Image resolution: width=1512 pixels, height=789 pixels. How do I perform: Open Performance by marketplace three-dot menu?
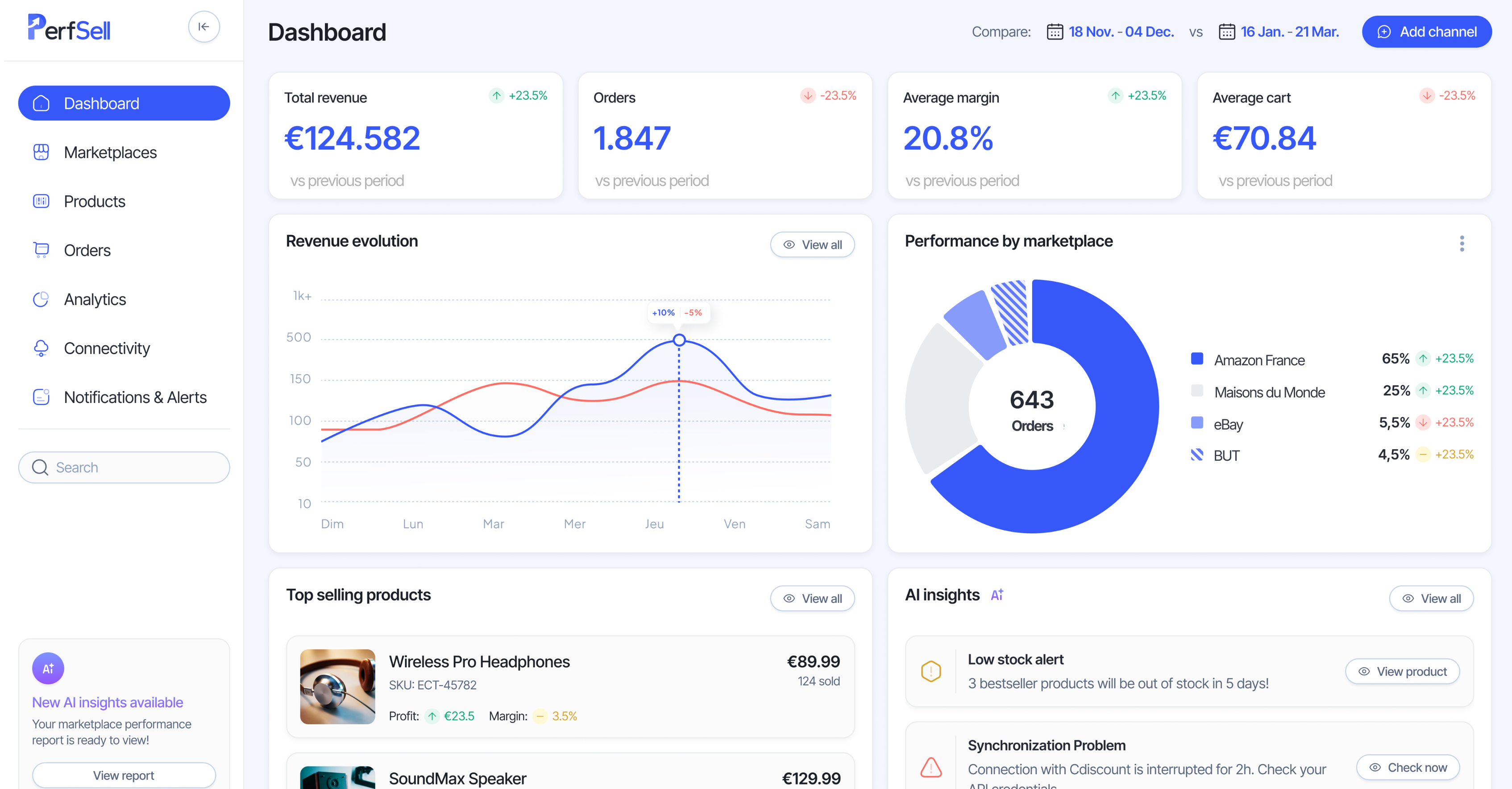point(1462,243)
